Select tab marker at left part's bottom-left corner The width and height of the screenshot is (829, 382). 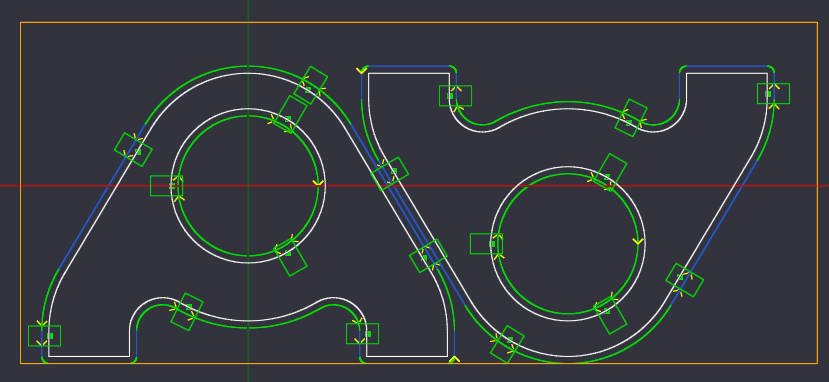pyautogui.click(x=44, y=336)
